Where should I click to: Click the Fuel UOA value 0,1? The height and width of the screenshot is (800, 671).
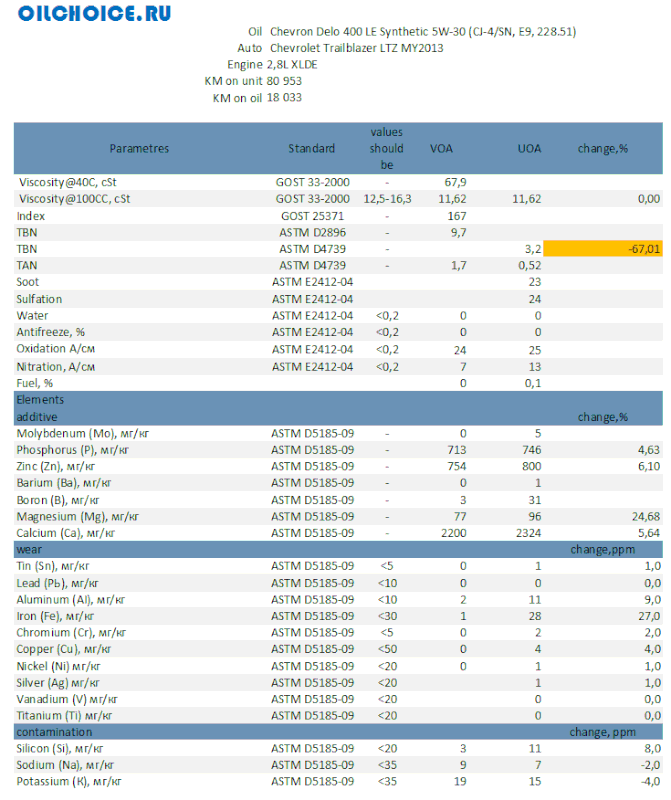533,383
